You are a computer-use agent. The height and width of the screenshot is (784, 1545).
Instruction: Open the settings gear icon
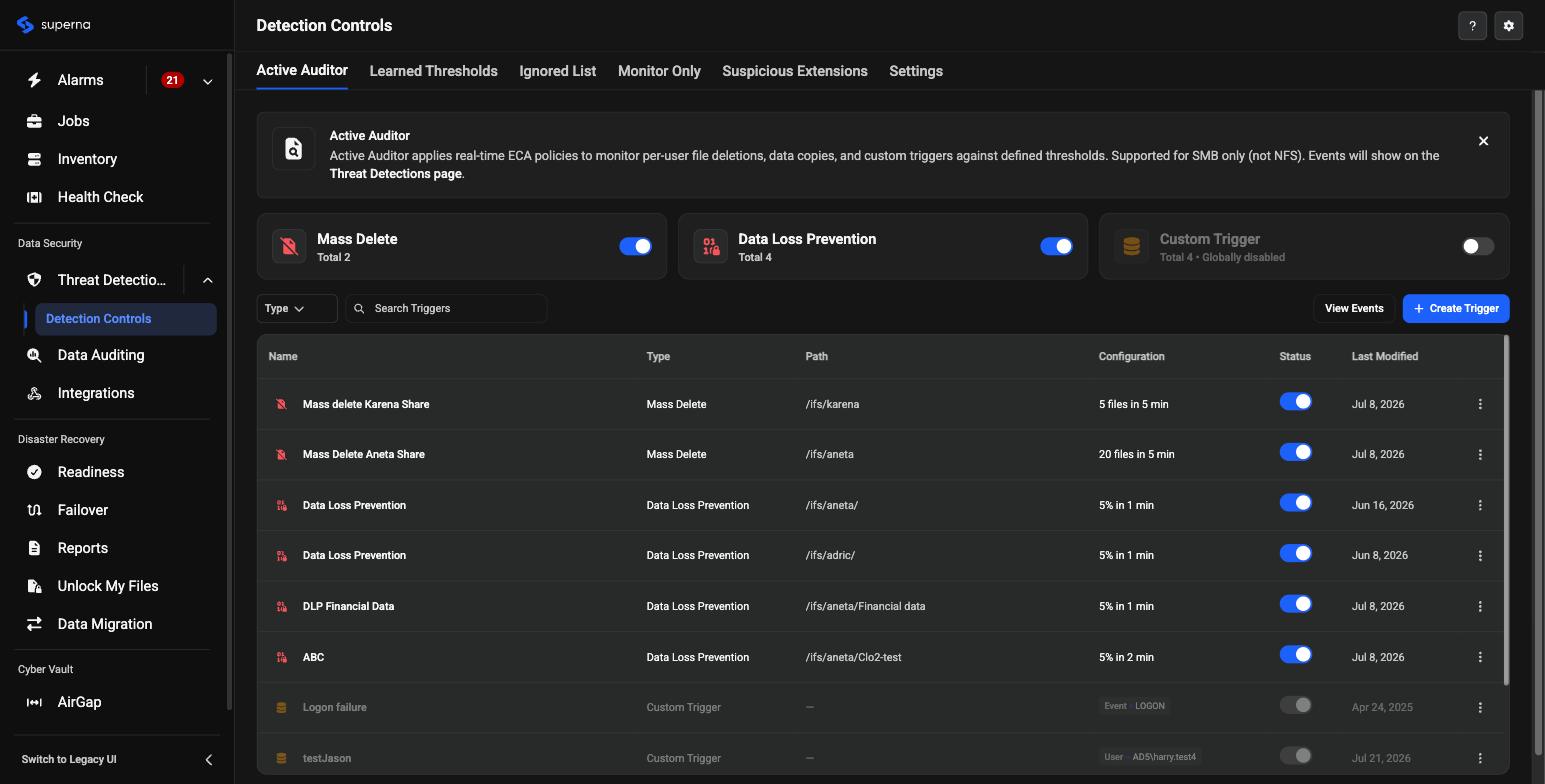1508,26
